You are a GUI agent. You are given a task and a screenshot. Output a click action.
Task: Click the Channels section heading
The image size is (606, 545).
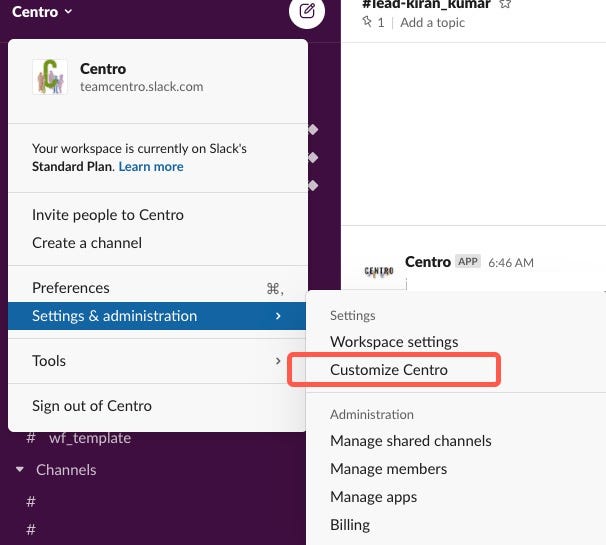[x=66, y=470]
